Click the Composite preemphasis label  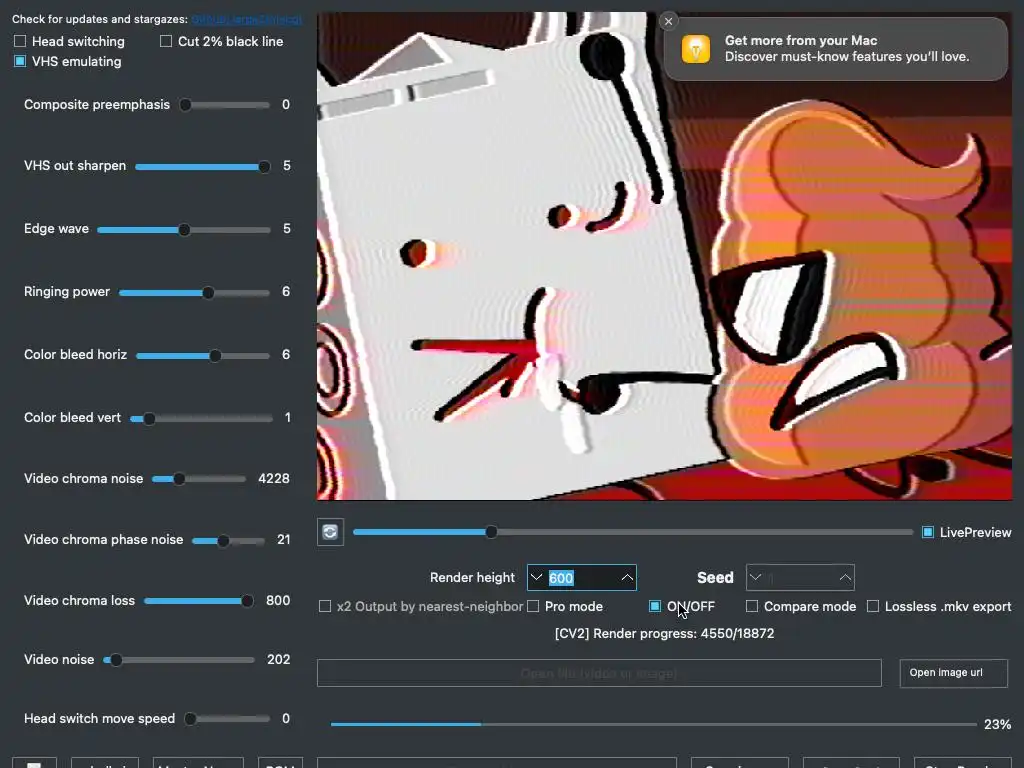97,104
